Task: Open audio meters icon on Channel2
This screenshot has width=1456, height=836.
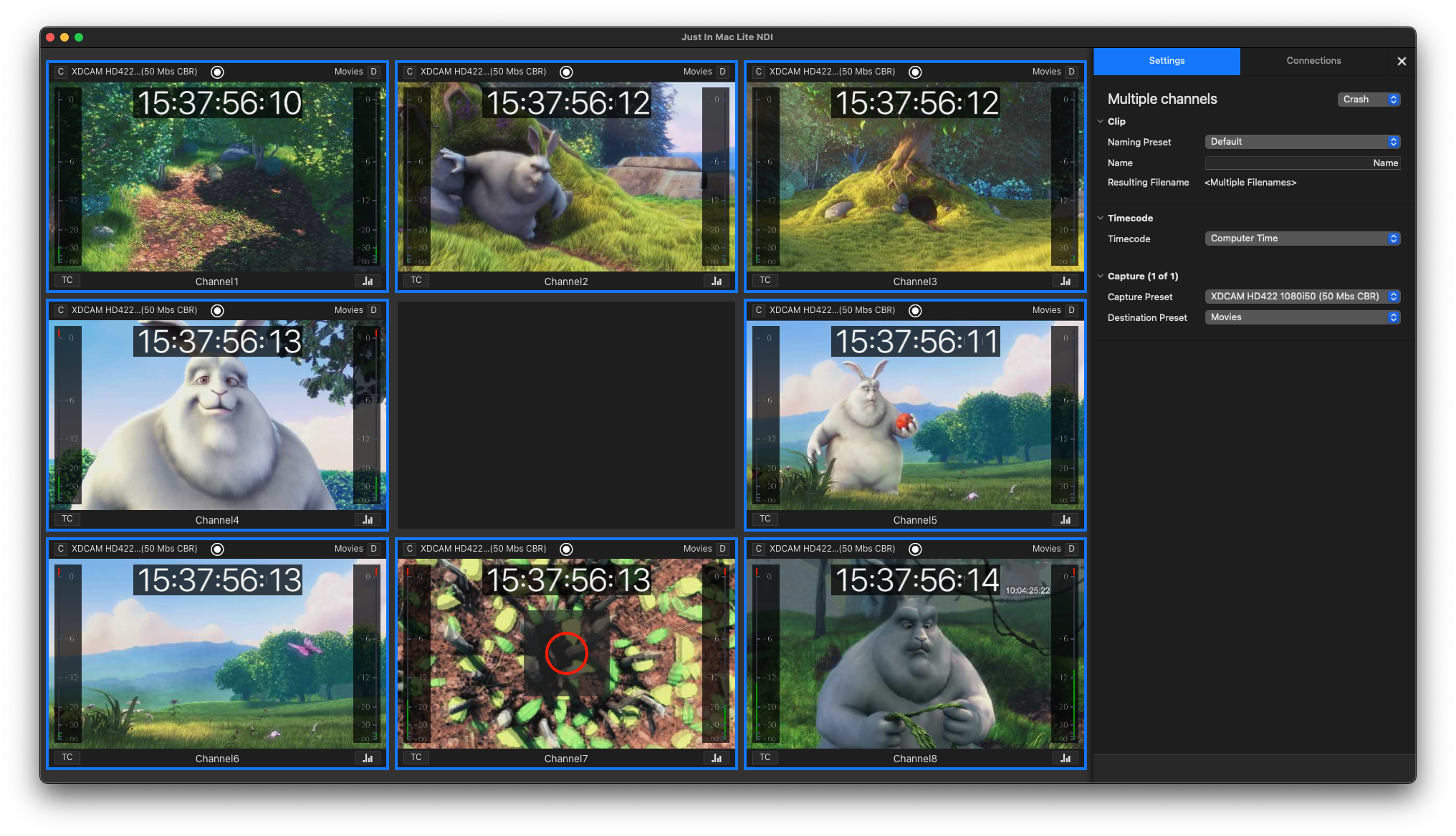Action: coord(717,281)
